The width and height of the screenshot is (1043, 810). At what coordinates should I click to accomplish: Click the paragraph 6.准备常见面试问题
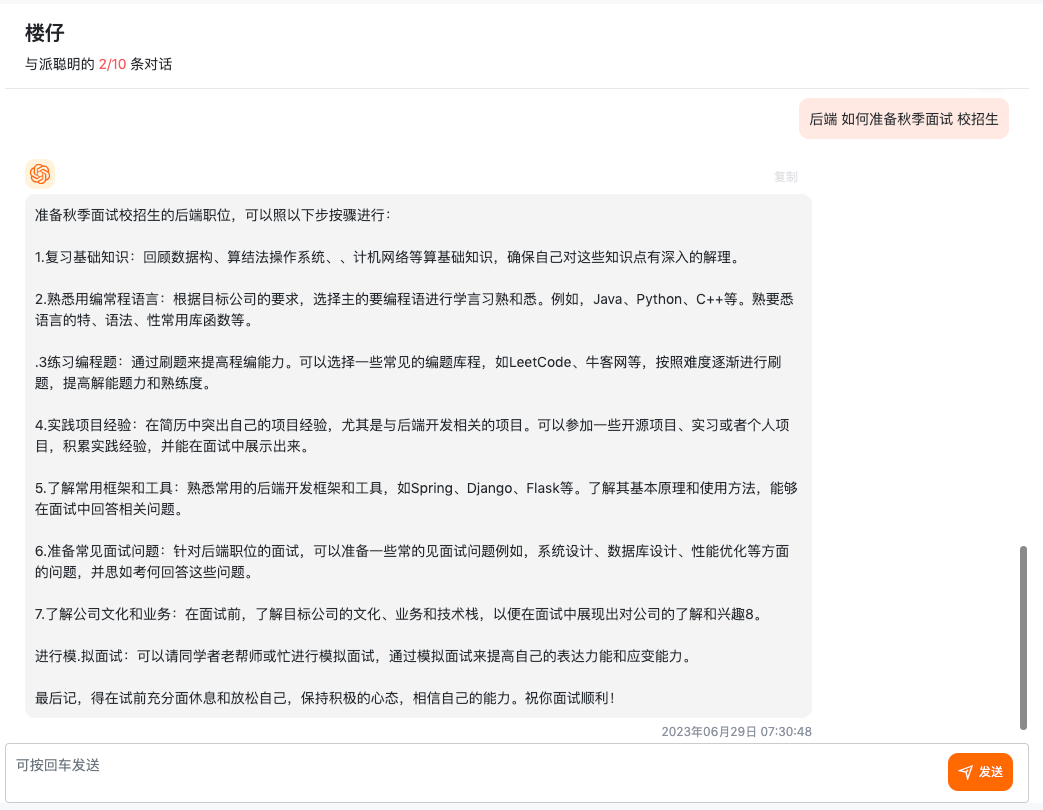click(x=412, y=561)
